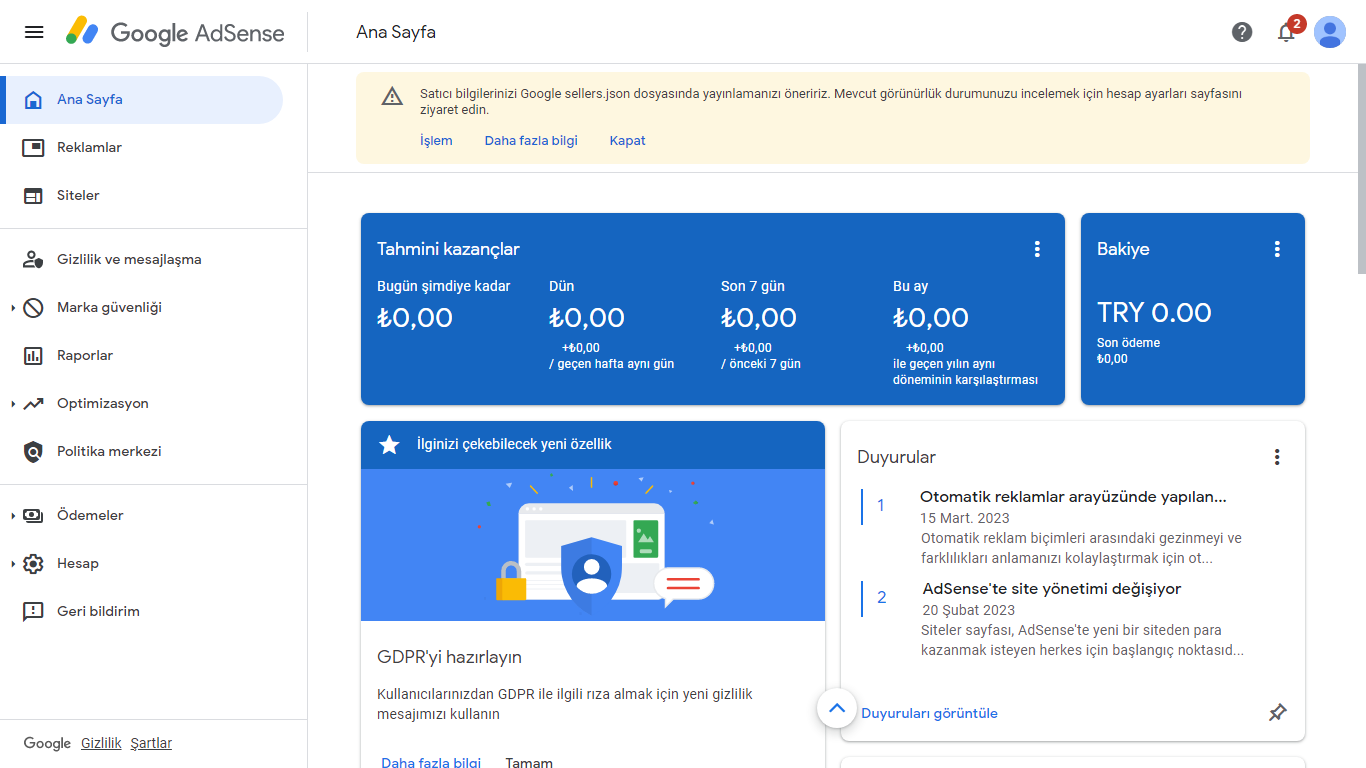1366x768 pixels.
Task: Open the Şartlar footer link
Action: (x=151, y=743)
